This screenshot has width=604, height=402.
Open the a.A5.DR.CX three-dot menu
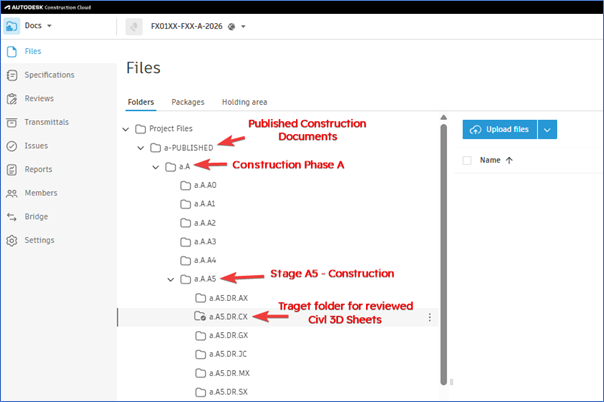(430, 317)
